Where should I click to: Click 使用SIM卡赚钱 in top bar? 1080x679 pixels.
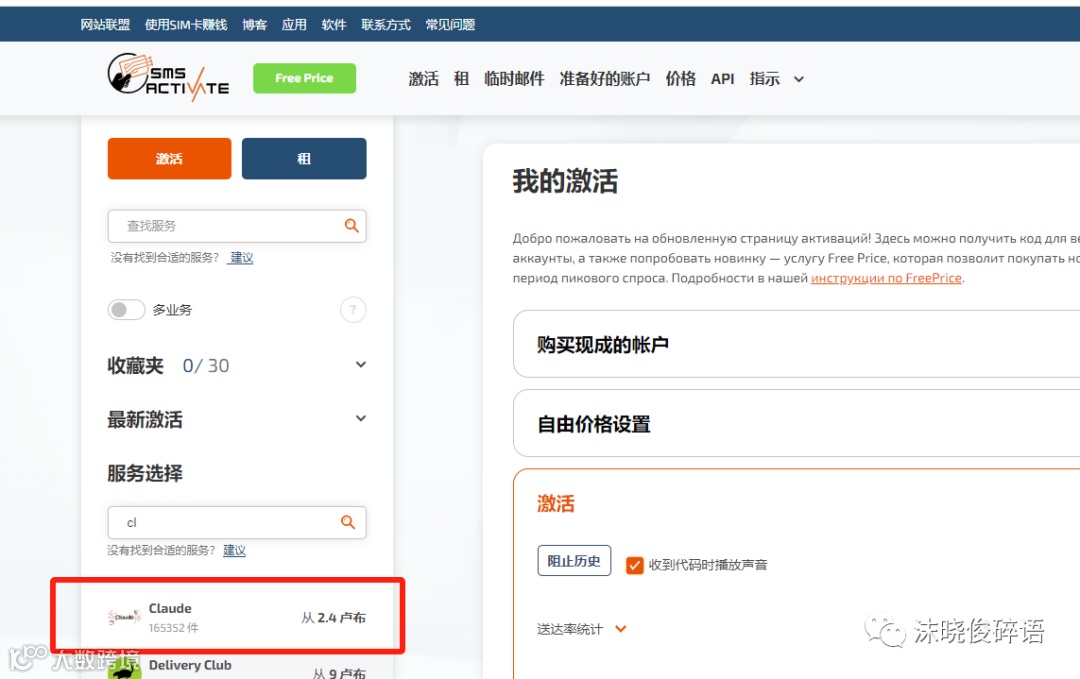186,25
